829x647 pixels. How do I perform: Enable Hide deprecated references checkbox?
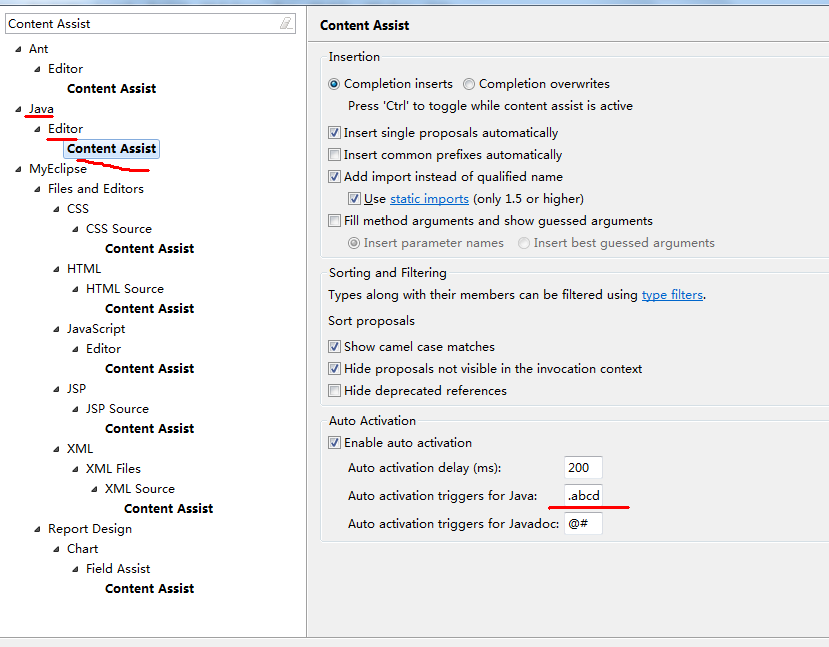335,391
